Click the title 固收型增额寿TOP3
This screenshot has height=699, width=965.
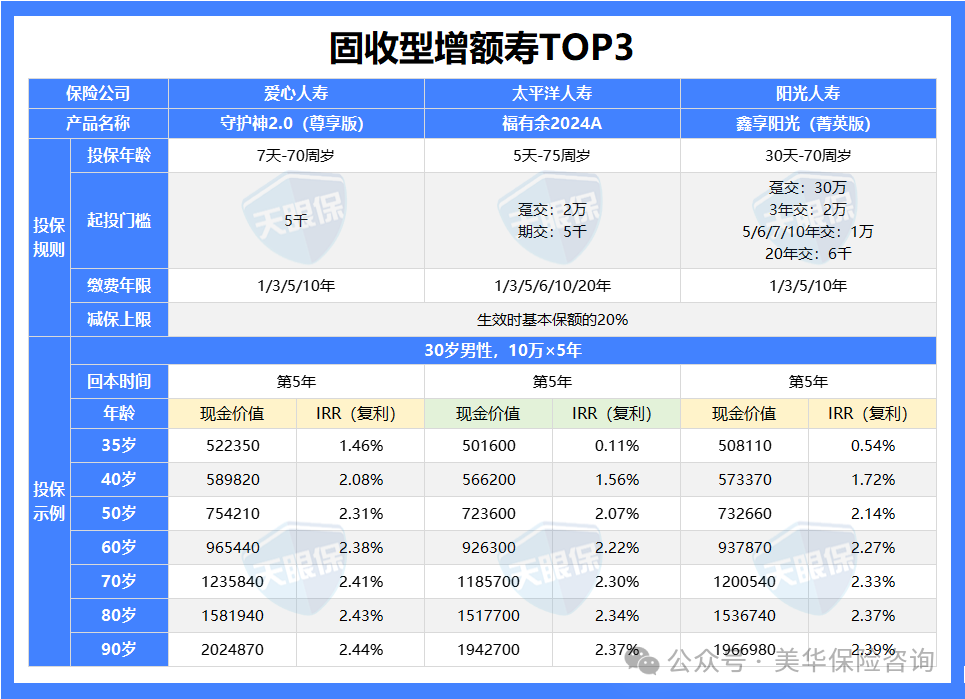click(x=481, y=47)
